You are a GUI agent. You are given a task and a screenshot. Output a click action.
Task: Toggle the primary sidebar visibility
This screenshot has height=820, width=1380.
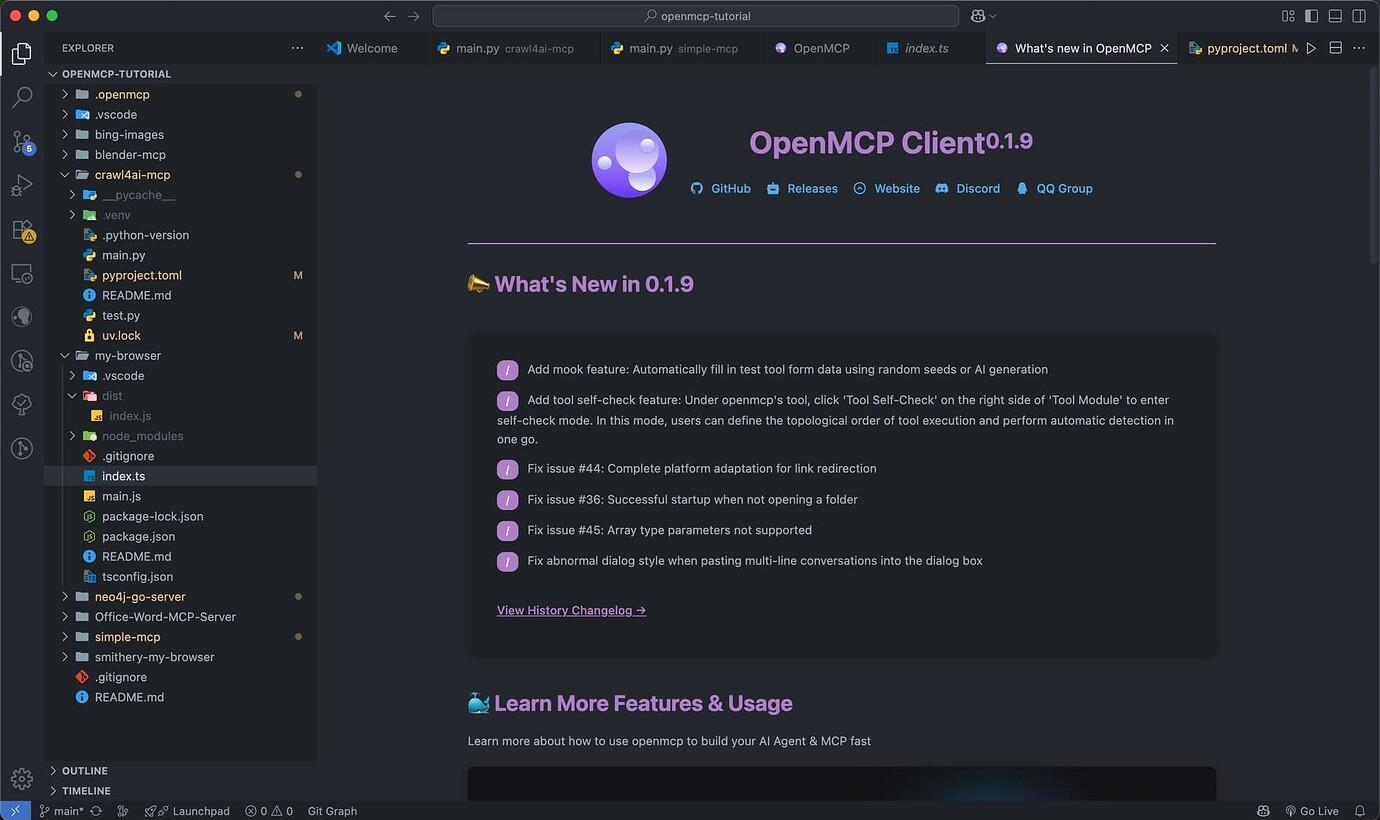(x=1311, y=15)
